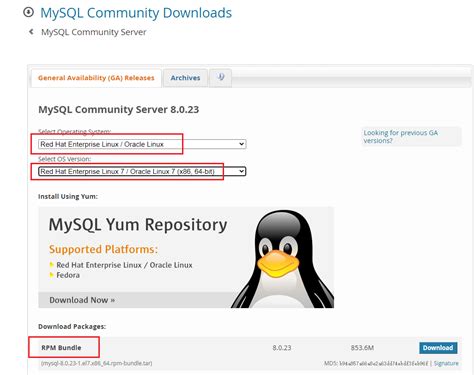Click the Supported Platforms heading

click(x=103, y=249)
